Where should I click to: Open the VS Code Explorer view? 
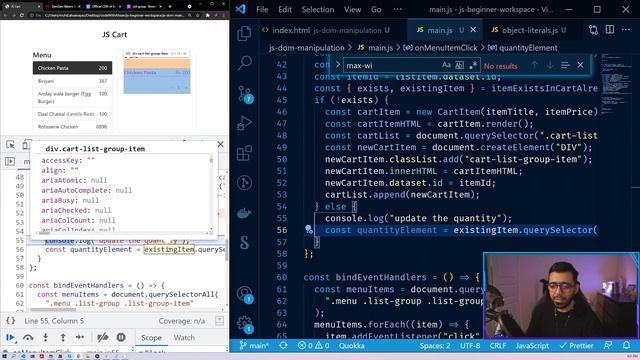244,33
